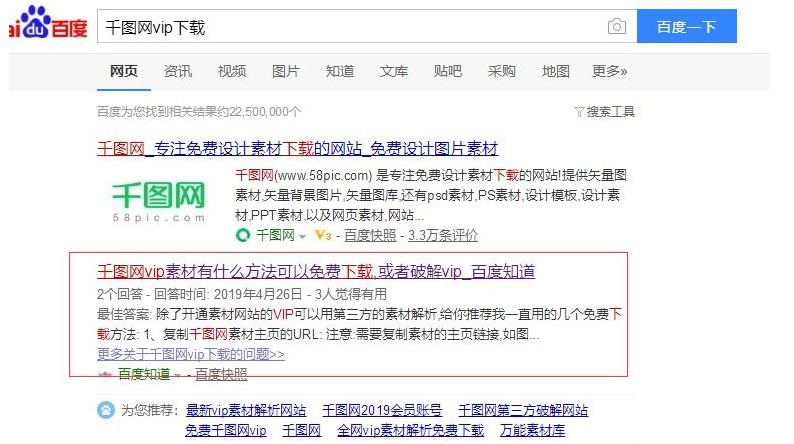Click the 百度一下 search button
Screen dimensions: 794x444
coord(686,26)
